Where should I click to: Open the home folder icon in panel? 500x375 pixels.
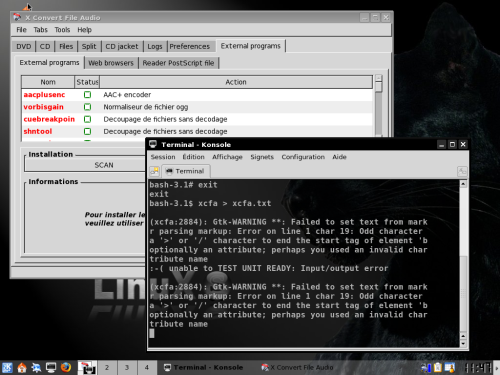[22, 367]
